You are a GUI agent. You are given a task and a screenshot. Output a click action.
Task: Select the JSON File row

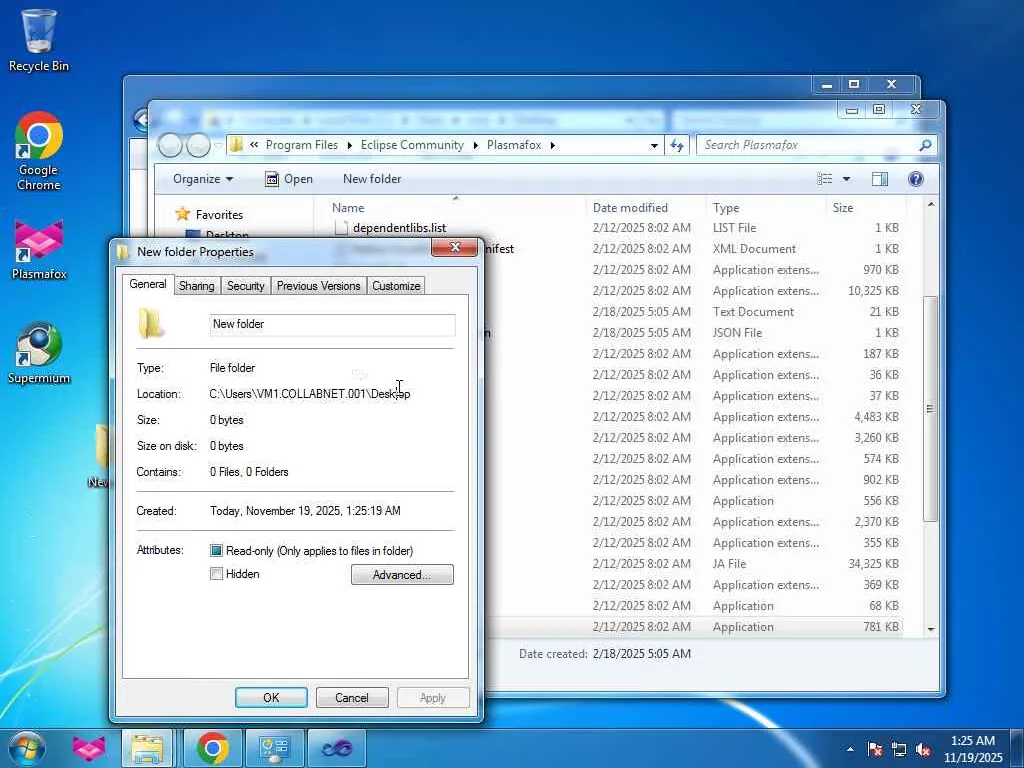click(x=737, y=333)
